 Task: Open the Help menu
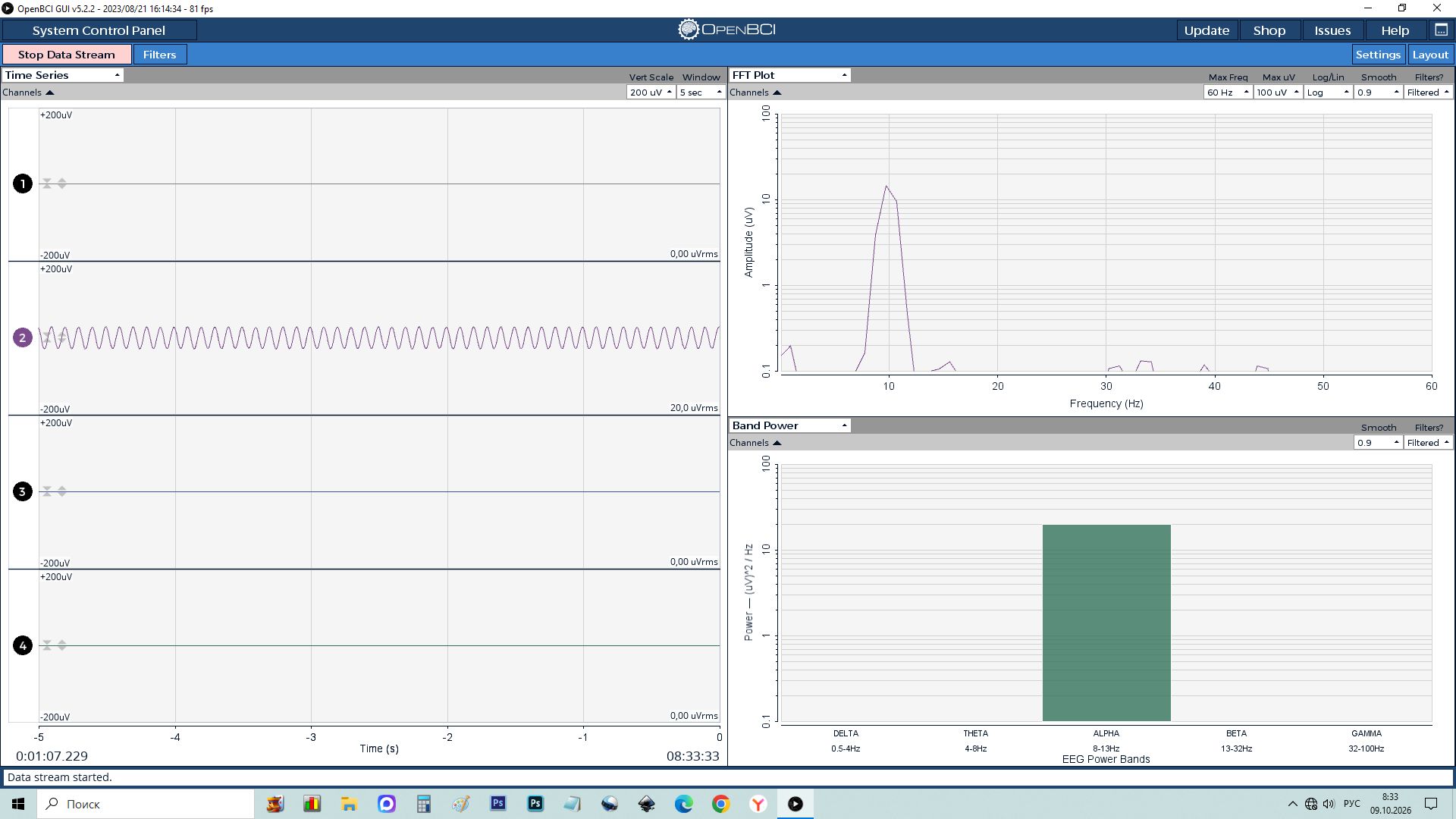(x=1395, y=30)
